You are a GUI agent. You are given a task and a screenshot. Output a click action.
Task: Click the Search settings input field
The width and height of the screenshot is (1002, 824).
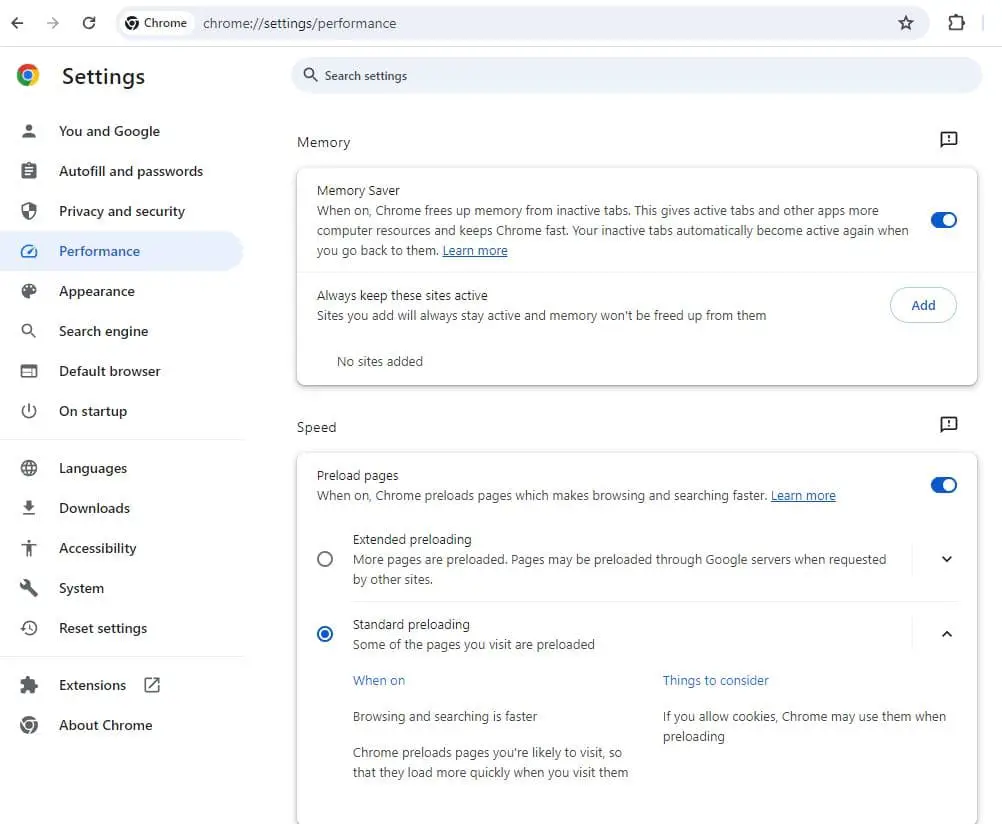click(636, 75)
